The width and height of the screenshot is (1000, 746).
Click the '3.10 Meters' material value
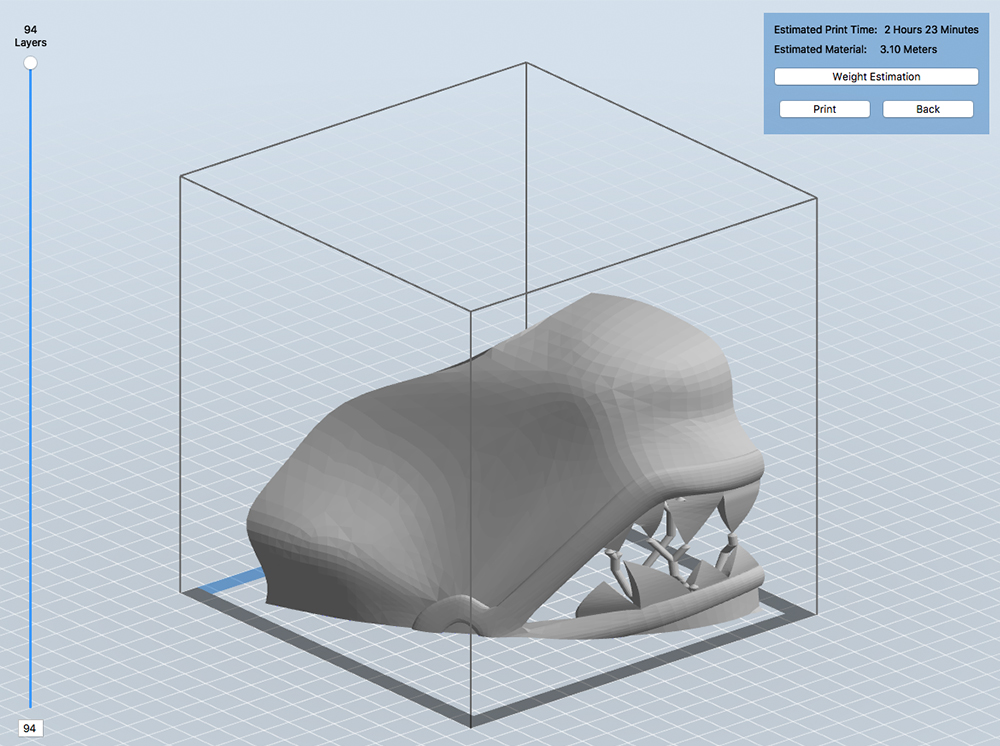(x=908, y=49)
